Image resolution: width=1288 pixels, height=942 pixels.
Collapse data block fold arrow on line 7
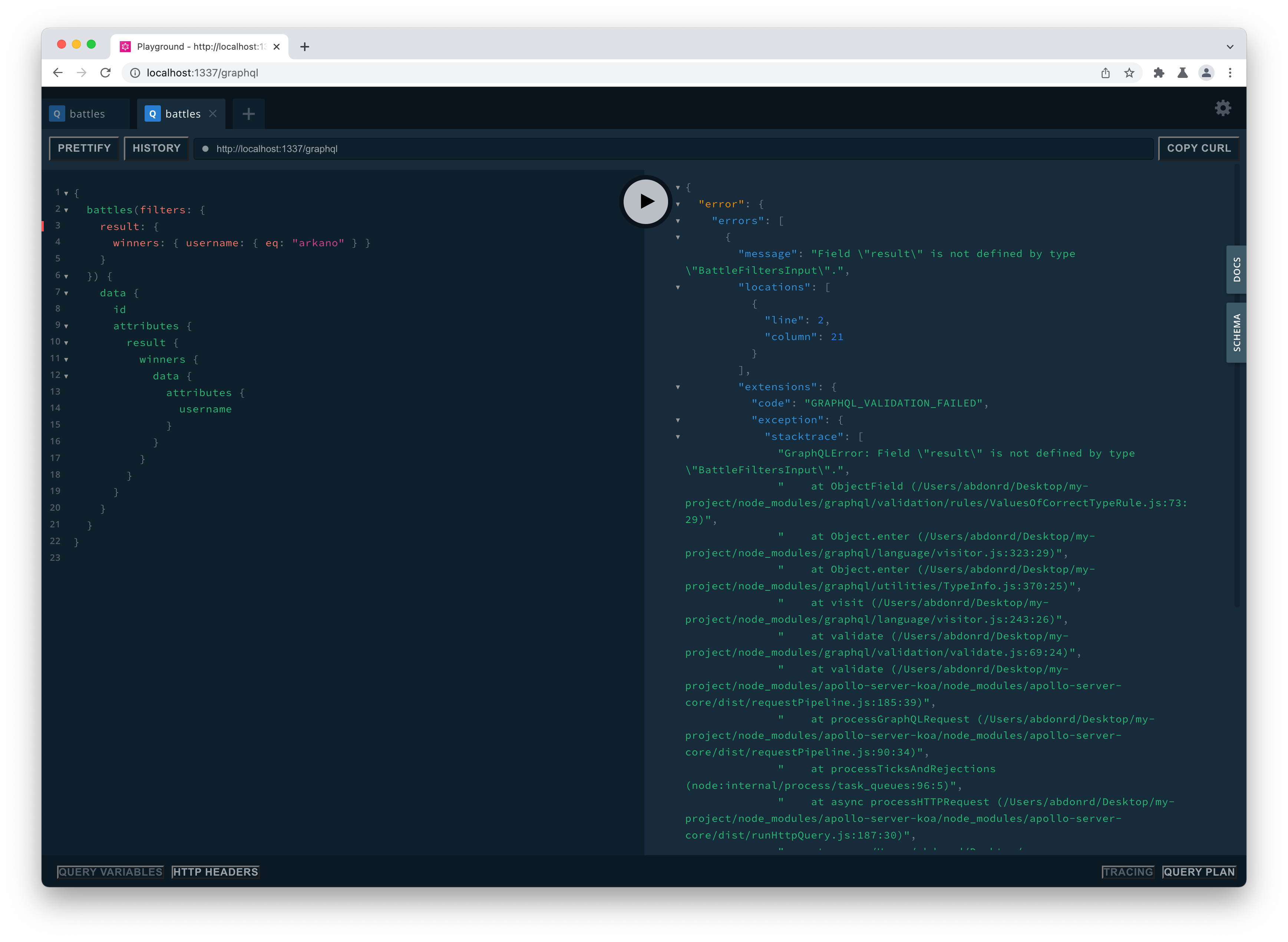[x=66, y=293]
